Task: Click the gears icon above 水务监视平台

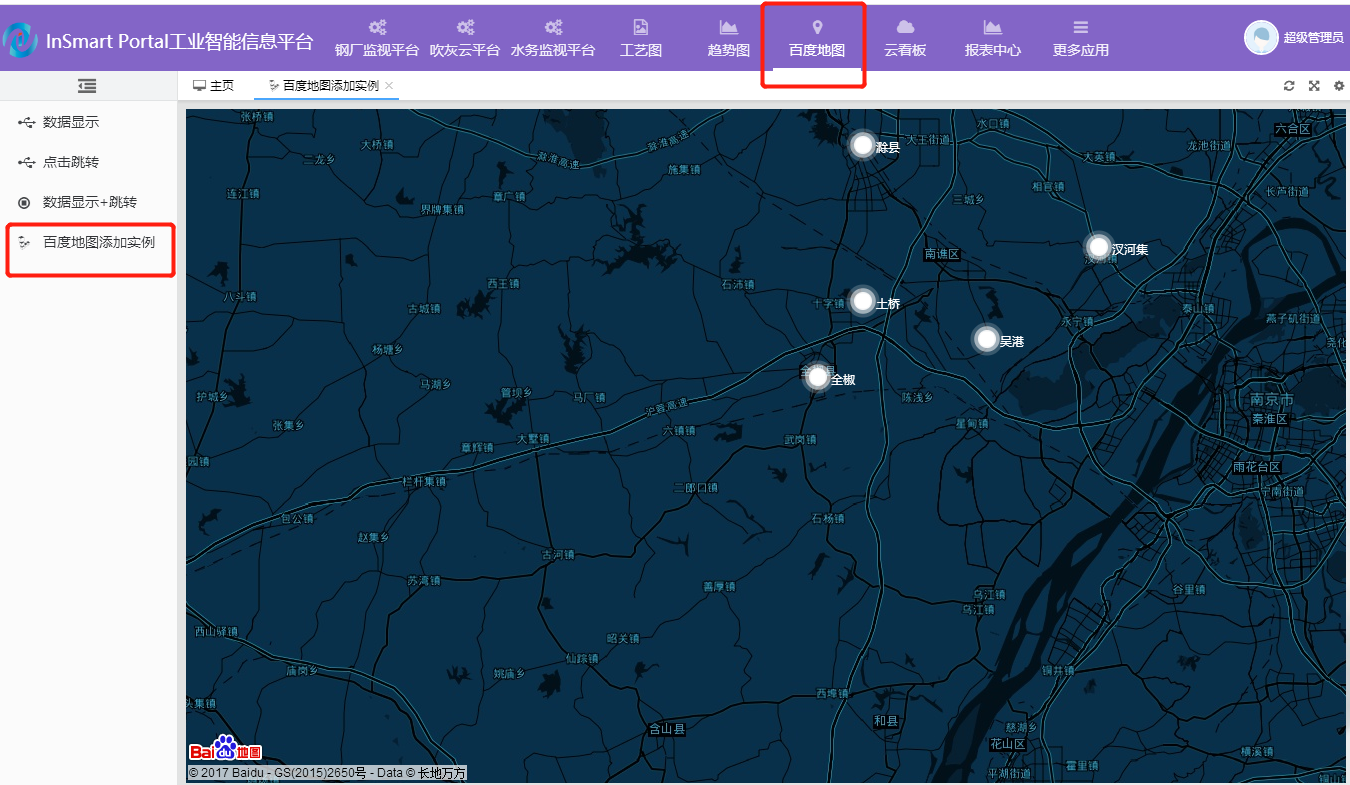Action: point(553,27)
